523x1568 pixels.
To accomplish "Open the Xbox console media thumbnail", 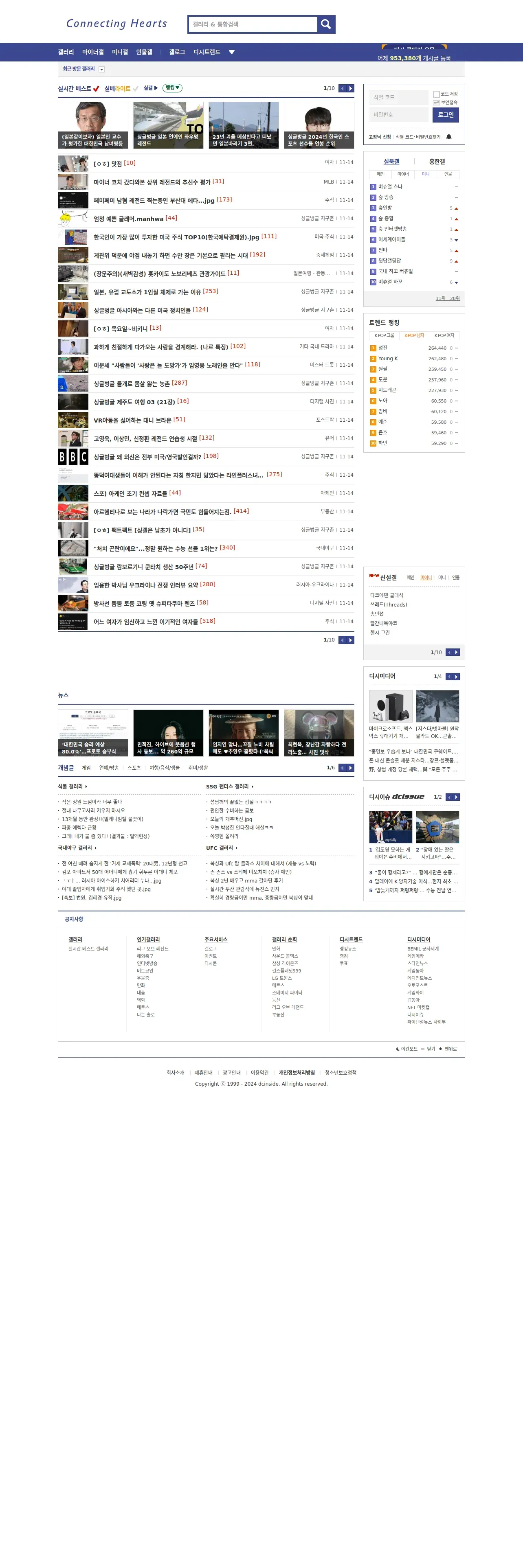I will 390,706.
